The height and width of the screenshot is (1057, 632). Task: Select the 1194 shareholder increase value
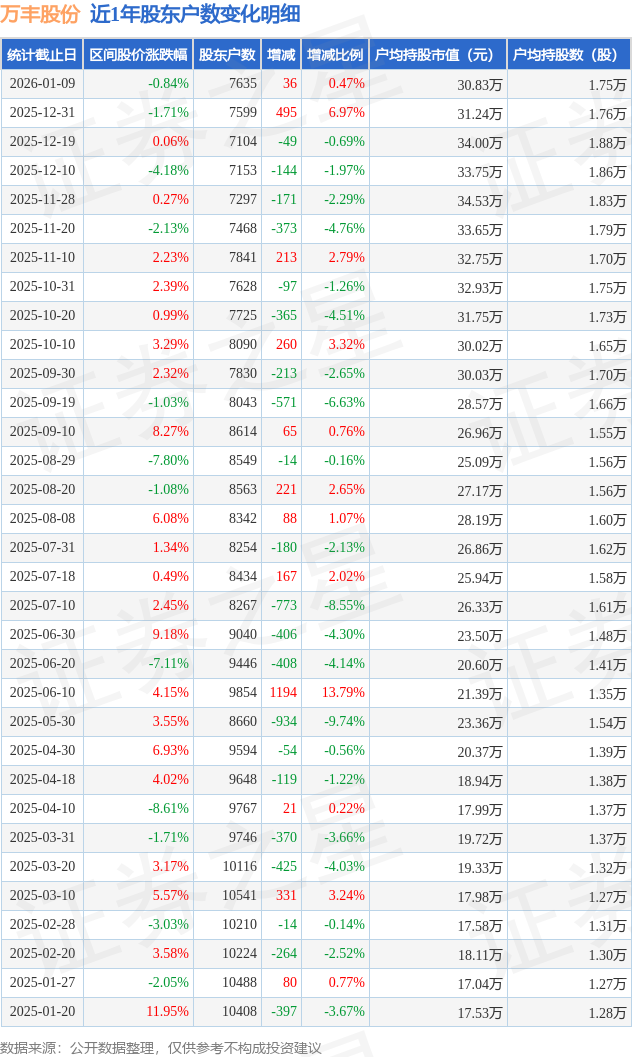click(283, 693)
